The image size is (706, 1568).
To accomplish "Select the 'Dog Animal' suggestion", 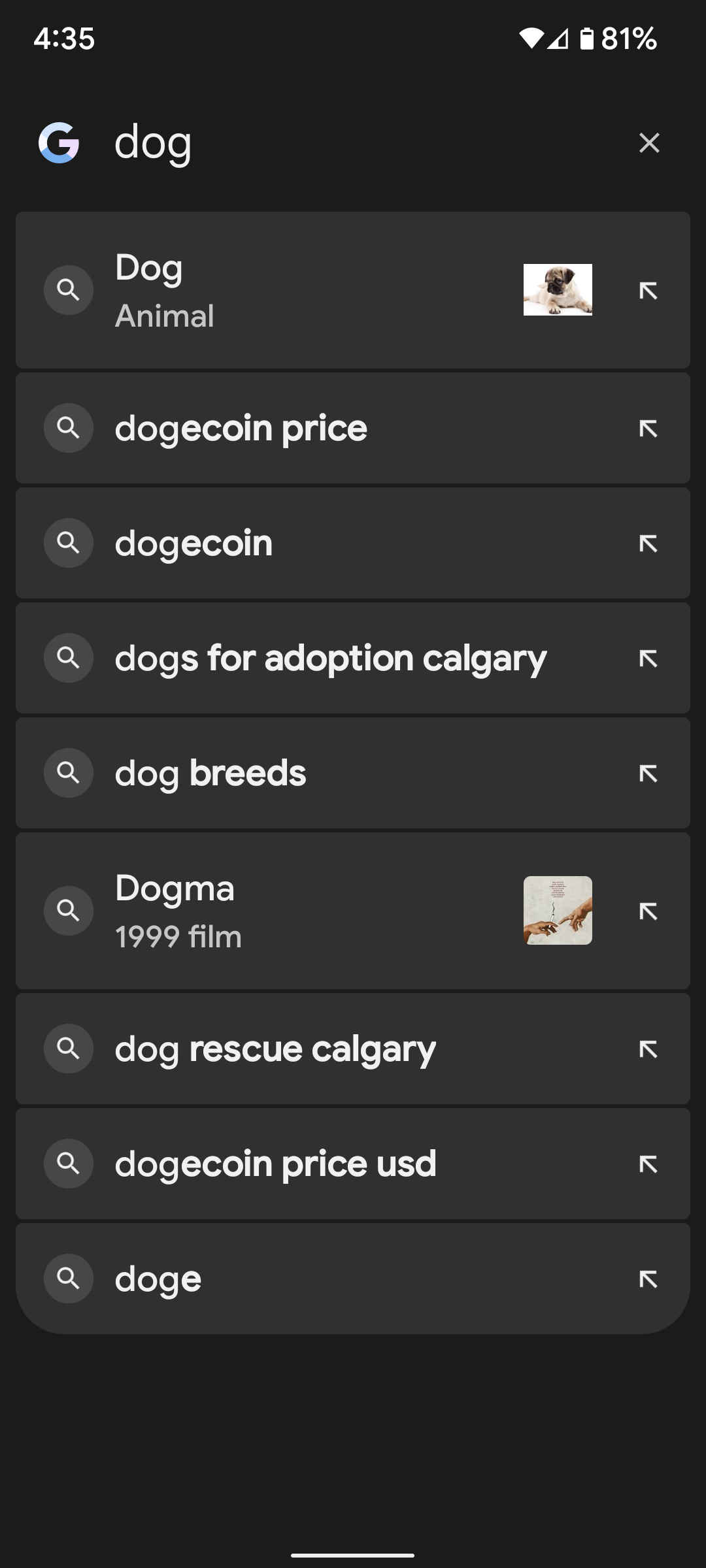I will click(353, 290).
